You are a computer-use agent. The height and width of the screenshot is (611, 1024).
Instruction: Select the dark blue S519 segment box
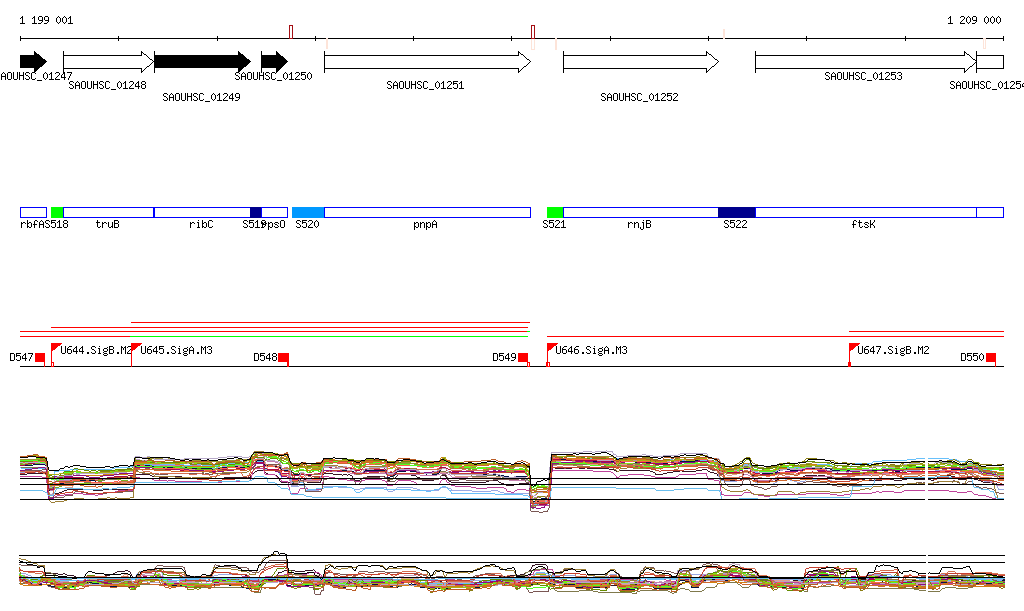tap(256, 212)
